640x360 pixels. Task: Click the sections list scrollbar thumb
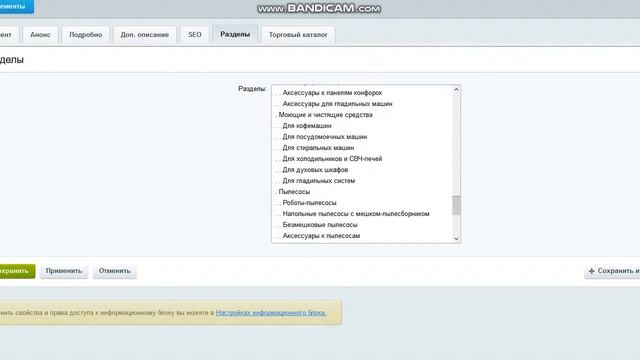[456, 205]
